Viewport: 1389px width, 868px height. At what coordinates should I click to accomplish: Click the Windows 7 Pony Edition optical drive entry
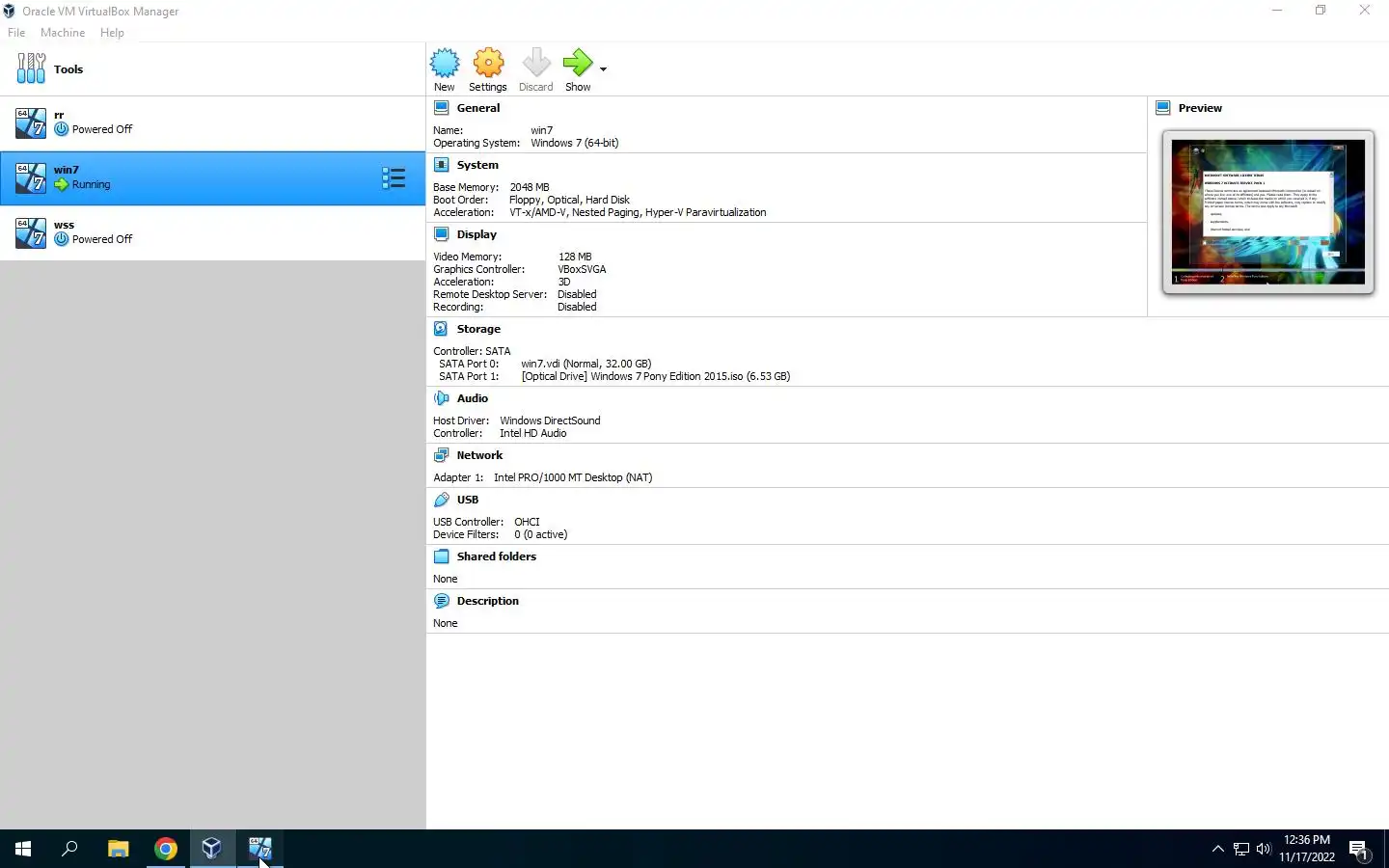click(x=656, y=376)
